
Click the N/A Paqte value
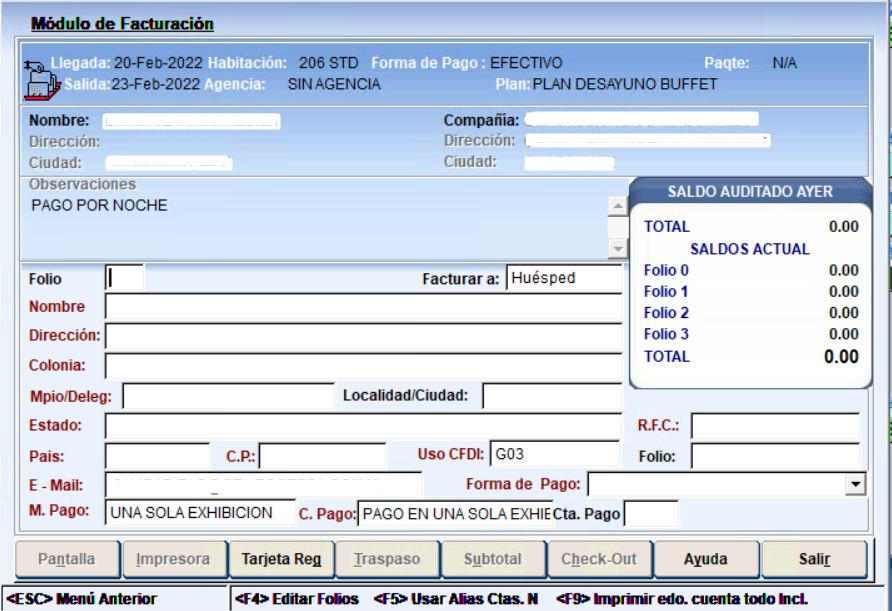point(784,63)
